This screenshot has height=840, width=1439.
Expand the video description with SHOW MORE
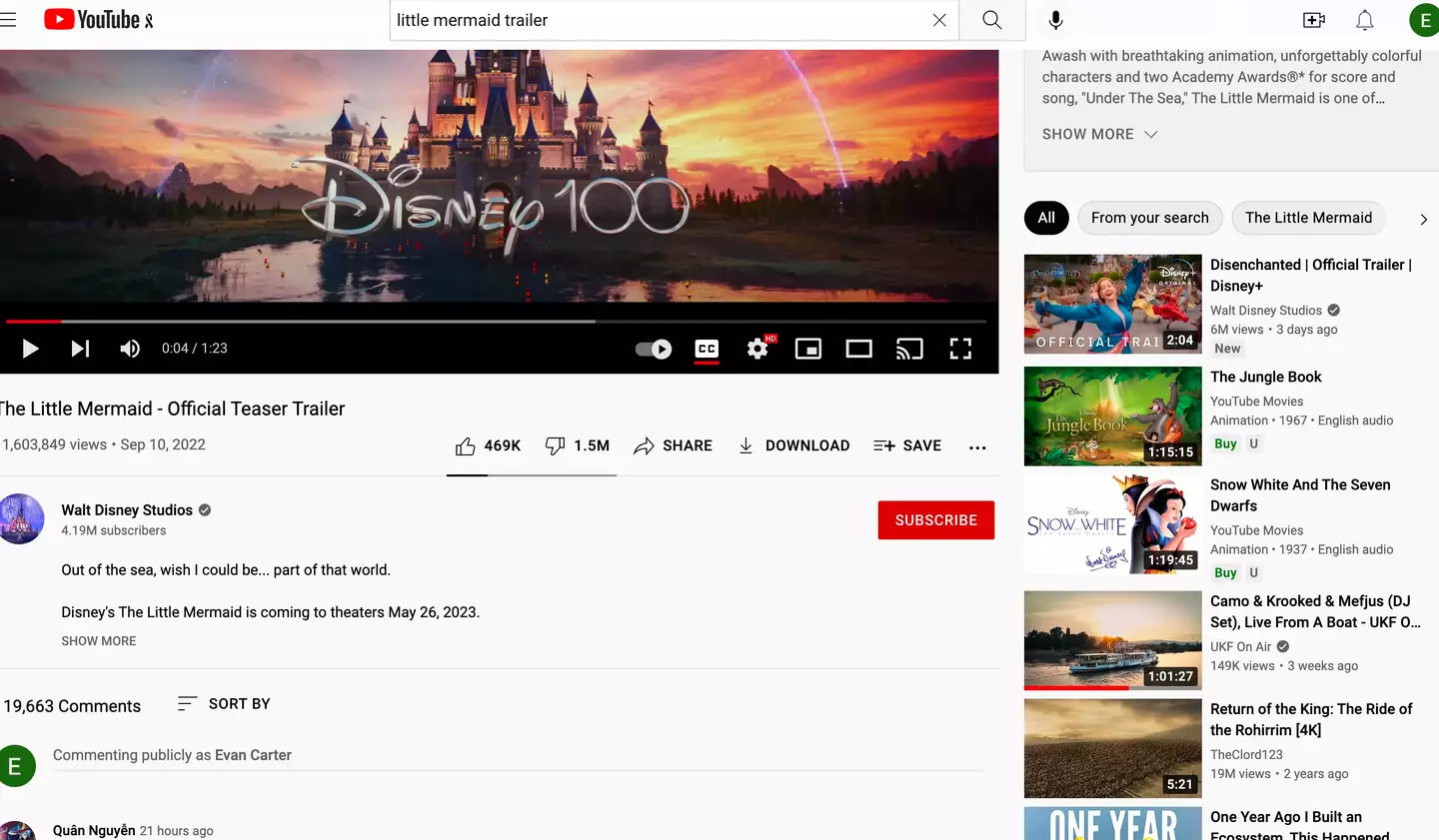(98, 640)
